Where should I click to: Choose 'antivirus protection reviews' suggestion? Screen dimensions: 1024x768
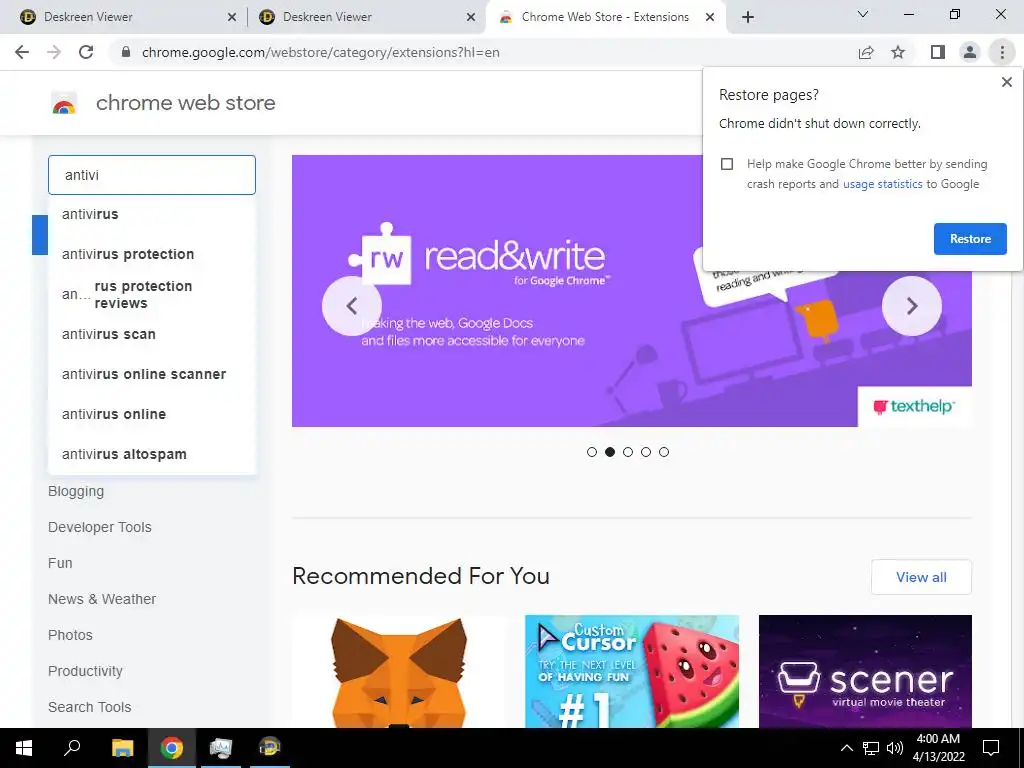[x=152, y=295]
